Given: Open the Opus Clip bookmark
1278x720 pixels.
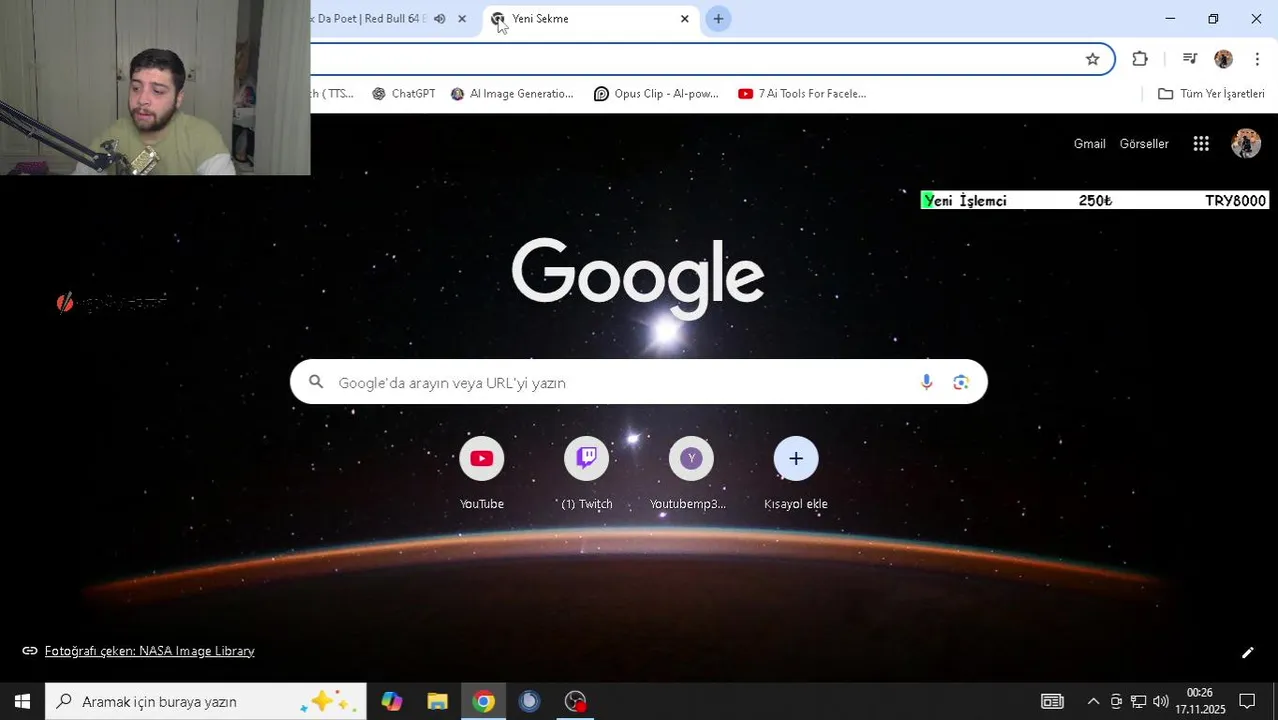Looking at the screenshot, I should 656,94.
